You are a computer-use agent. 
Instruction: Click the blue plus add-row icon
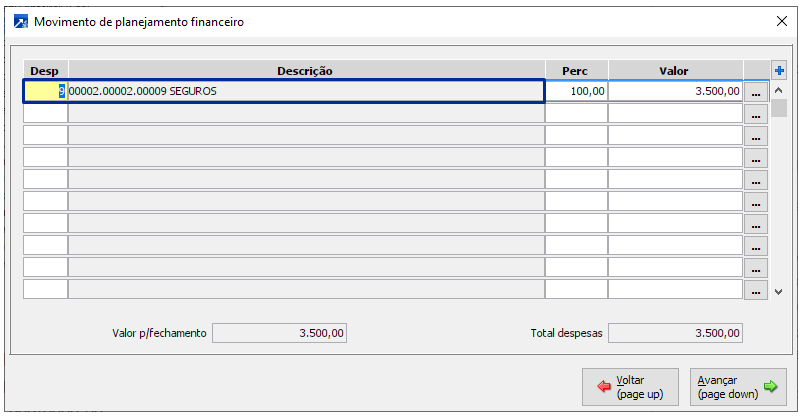click(x=780, y=70)
